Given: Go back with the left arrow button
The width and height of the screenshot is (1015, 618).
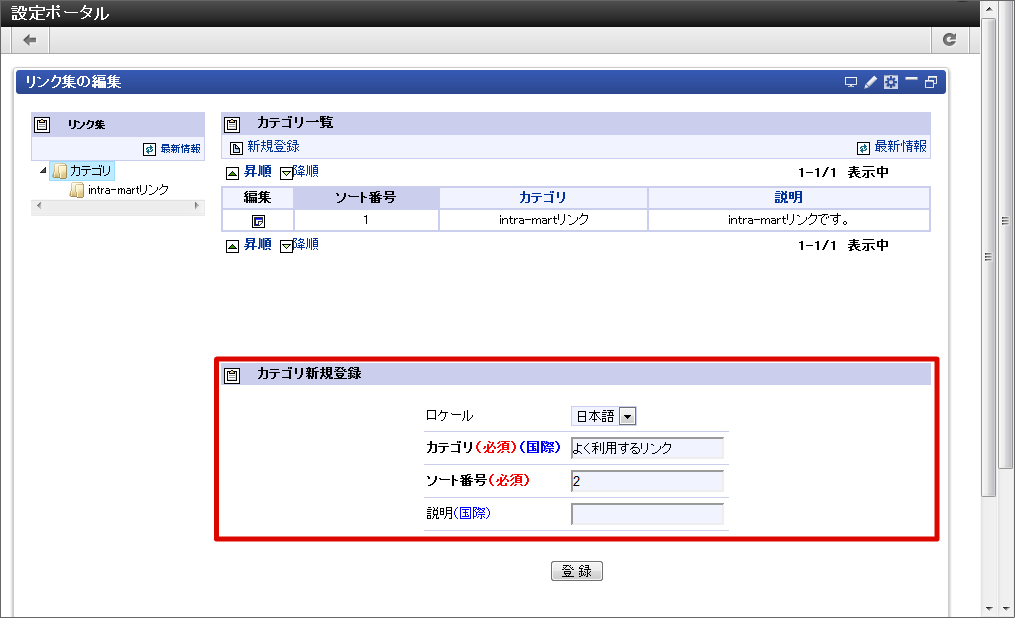Looking at the screenshot, I should [30, 40].
